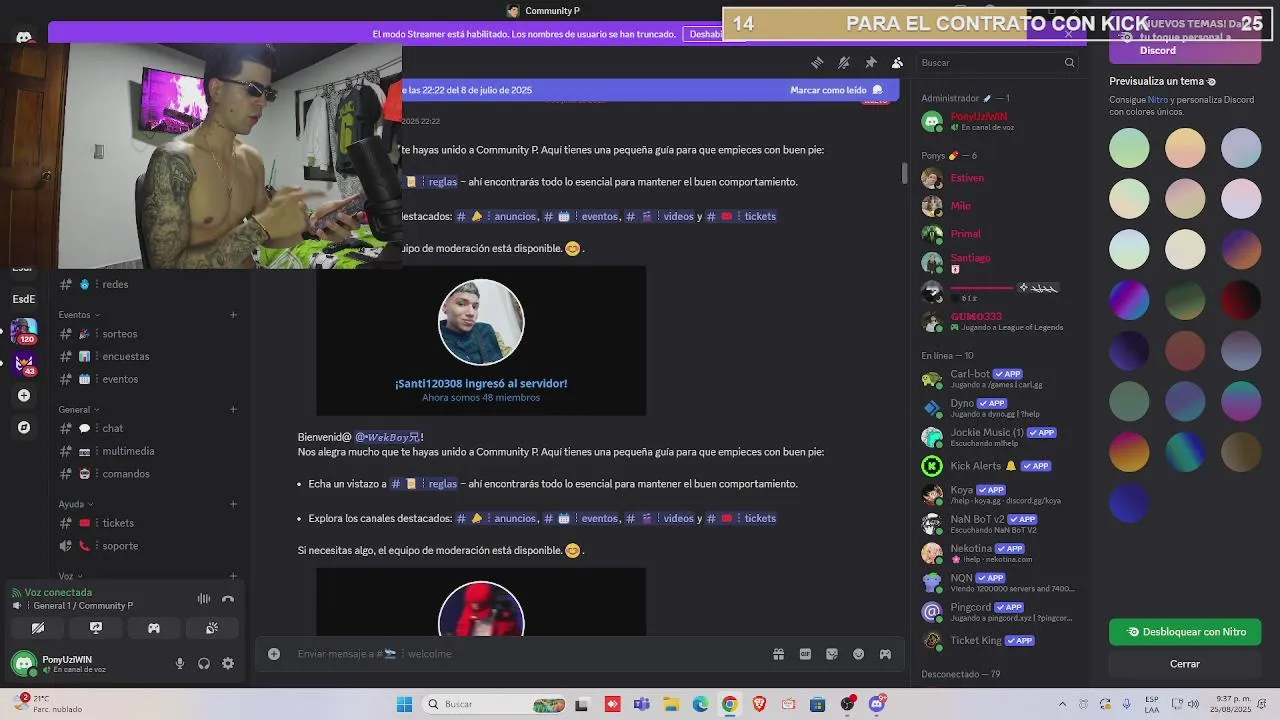Create channel in Eventos category
Image resolution: width=1280 pixels, height=720 pixels.
233,315
